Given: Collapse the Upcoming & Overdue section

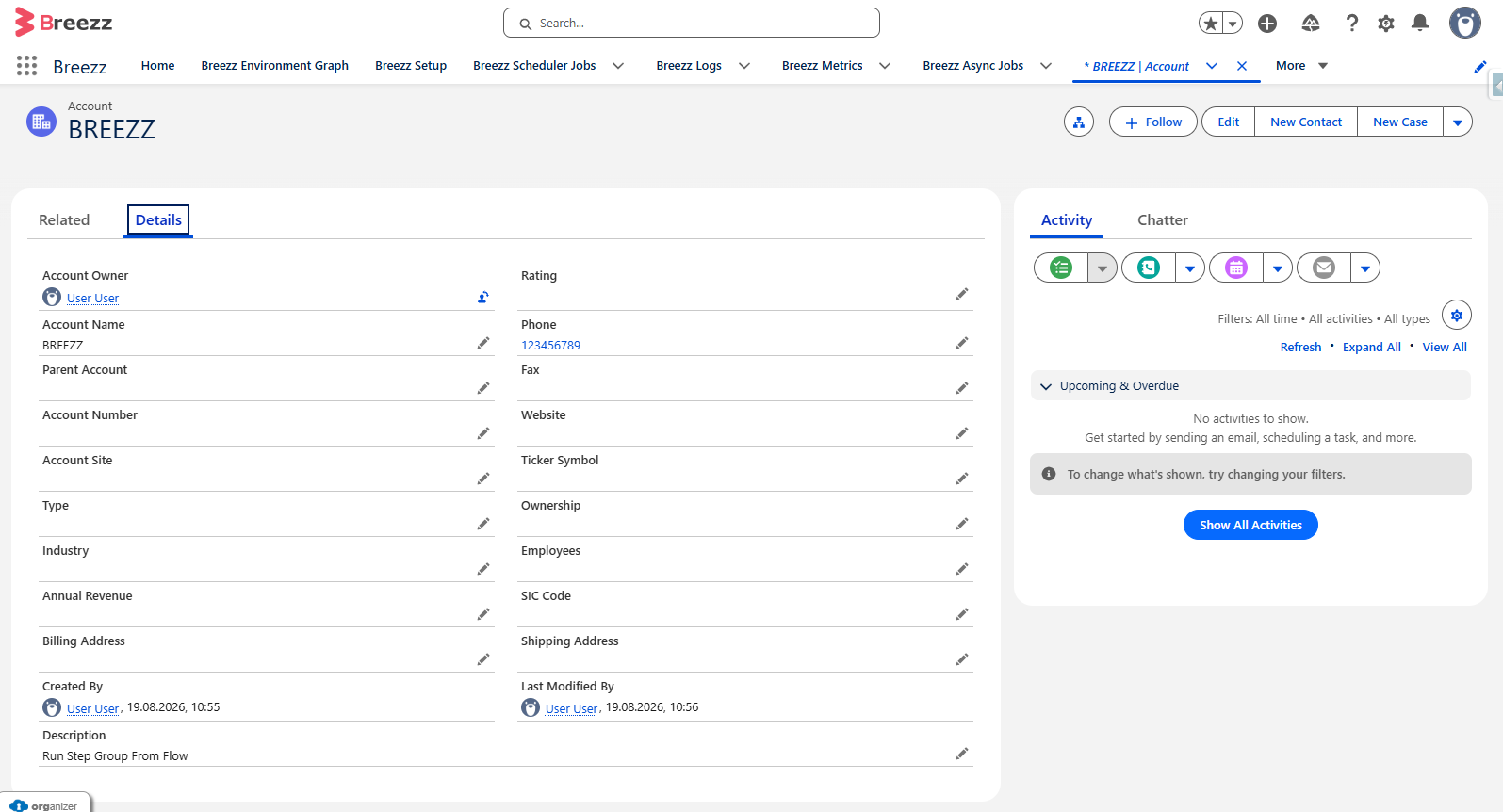Looking at the screenshot, I should pos(1046,386).
